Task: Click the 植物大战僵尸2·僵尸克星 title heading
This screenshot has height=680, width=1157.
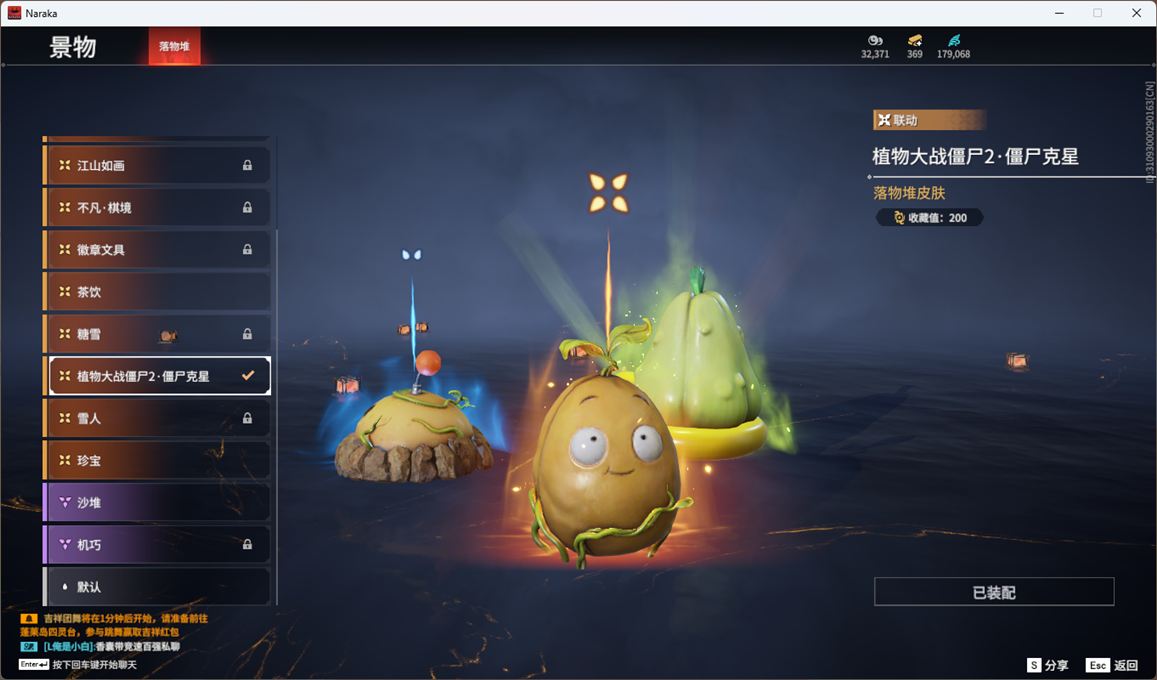Action: [x=975, y=156]
